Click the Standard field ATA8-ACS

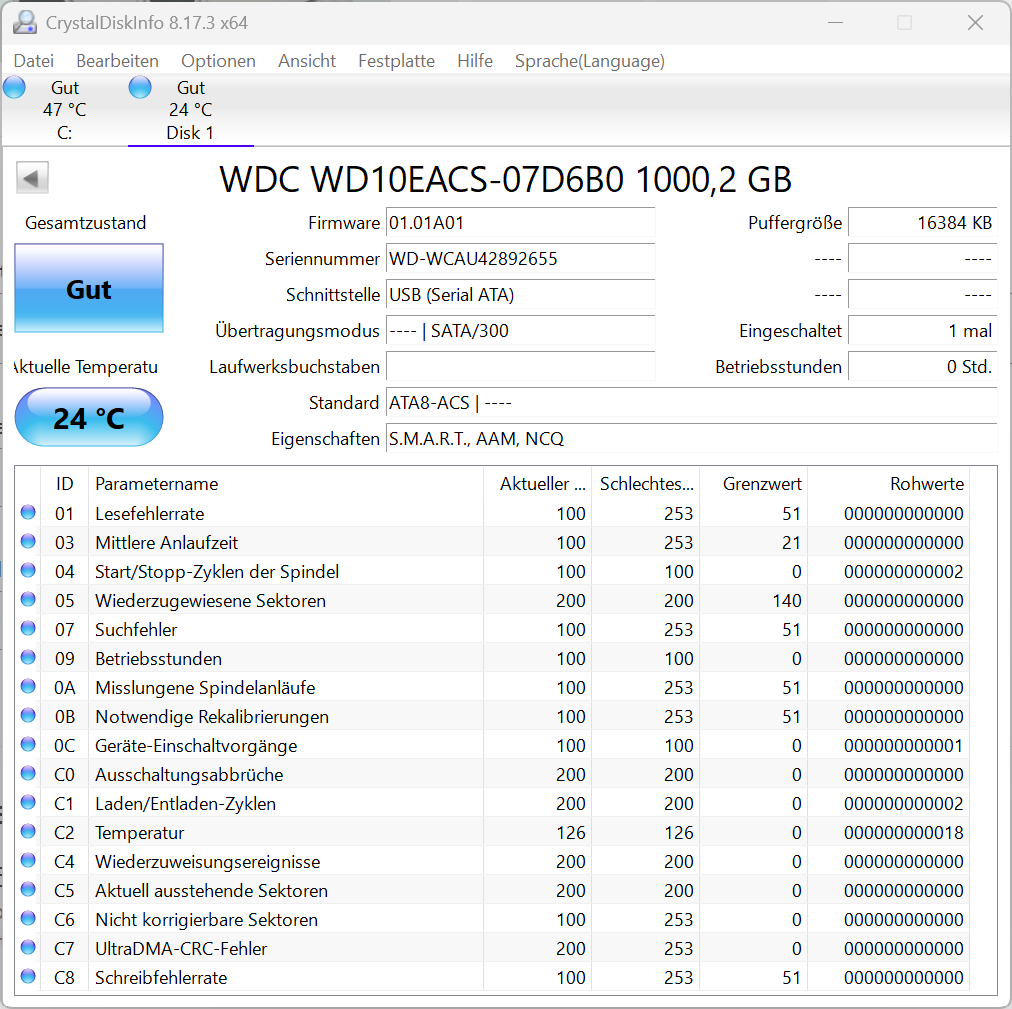(x=691, y=403)
